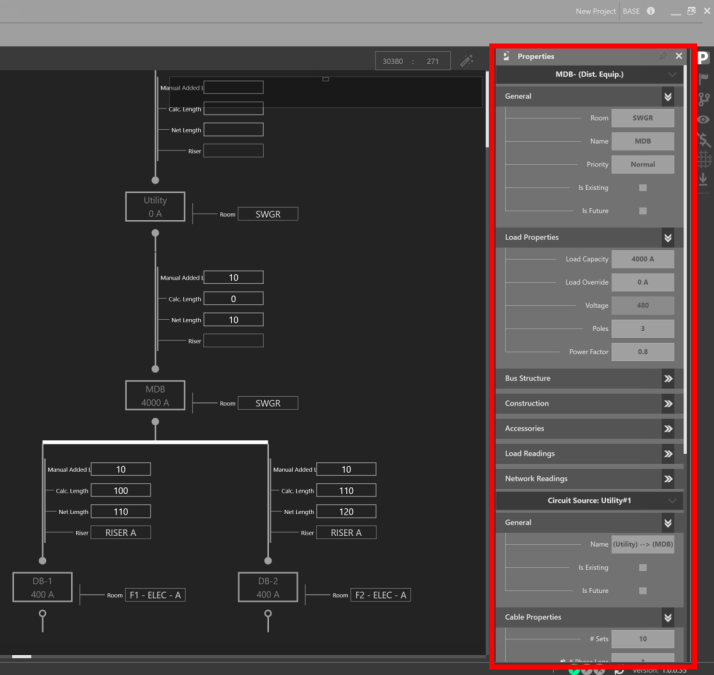Collapse the Load Properties section
Viewport: 714px width, 675px height.
[x=668, y=238]
